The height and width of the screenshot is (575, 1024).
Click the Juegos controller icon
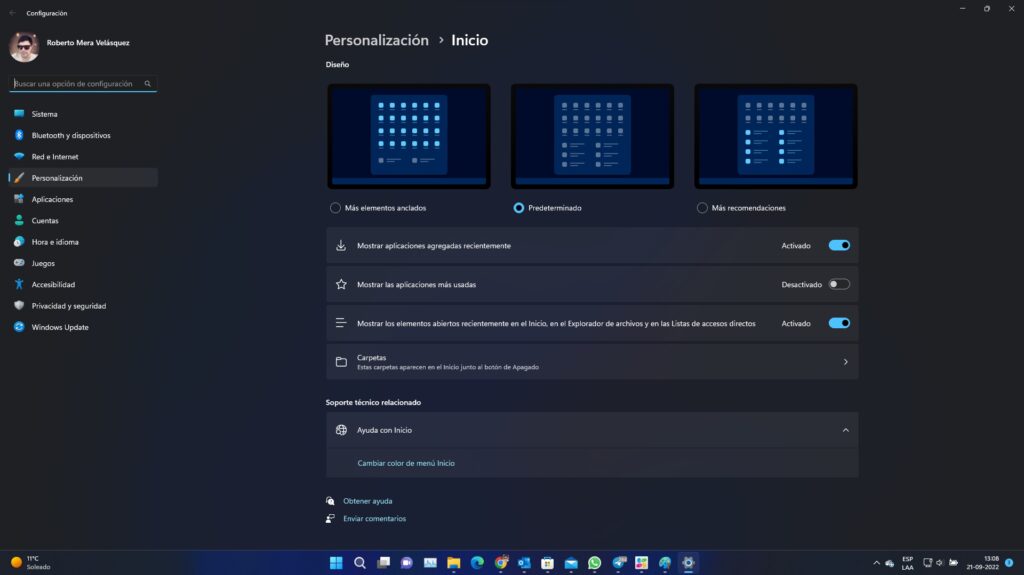click(19, 263)
